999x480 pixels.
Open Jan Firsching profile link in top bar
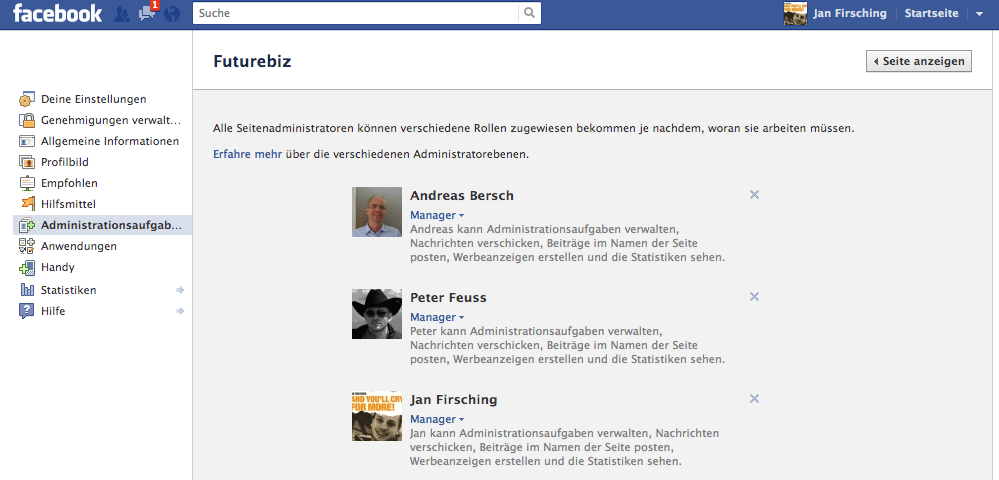click(849, 13)
